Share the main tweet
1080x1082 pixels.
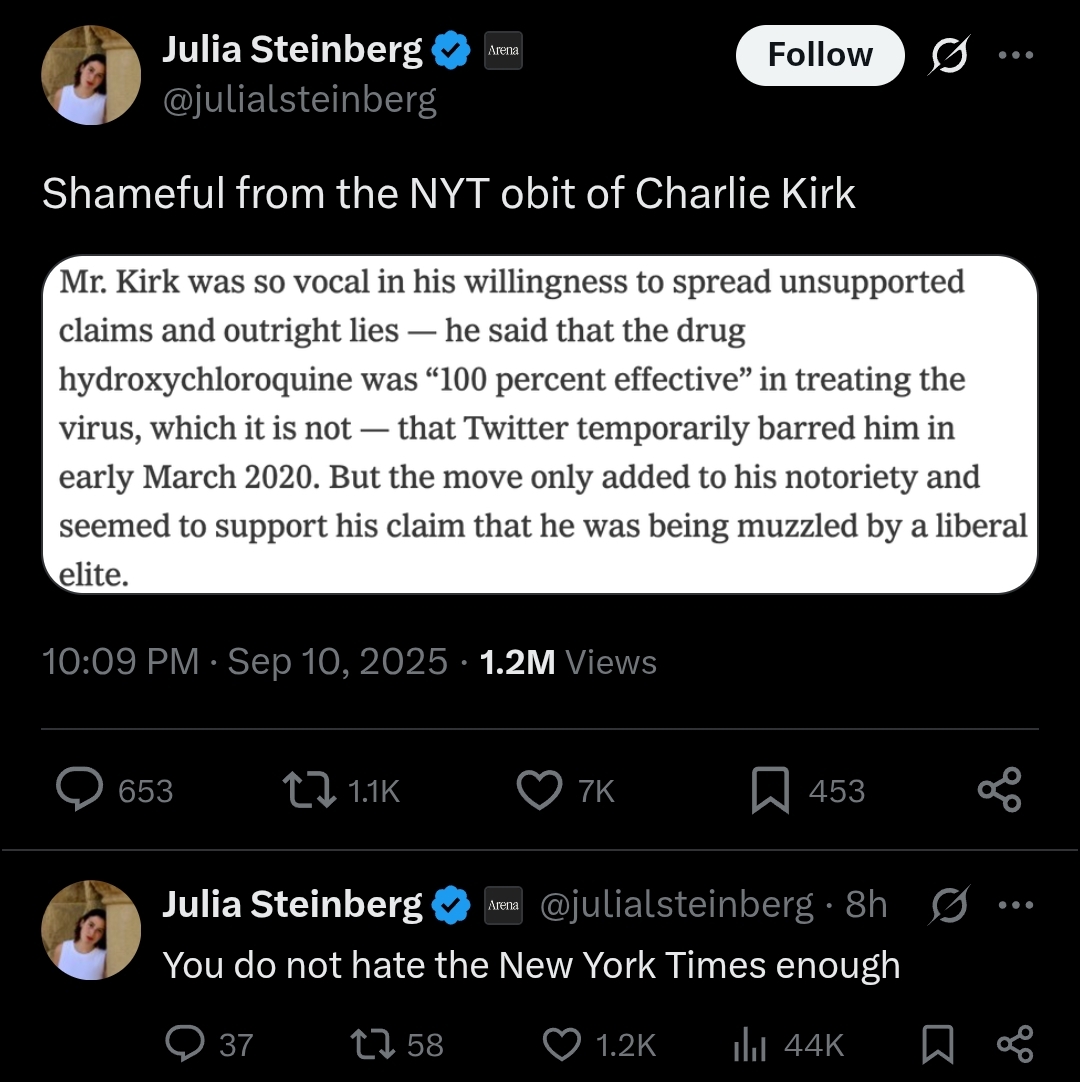(999, 790)
